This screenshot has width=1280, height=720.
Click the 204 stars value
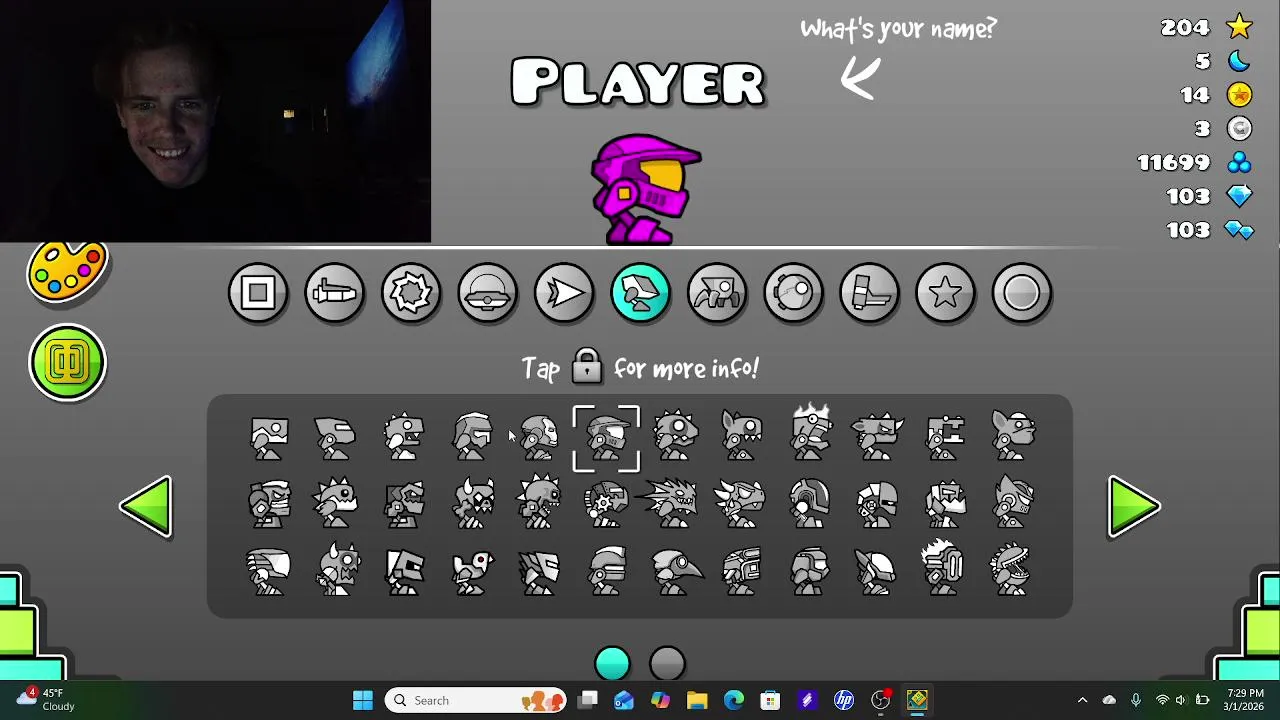click(1185, 27)
